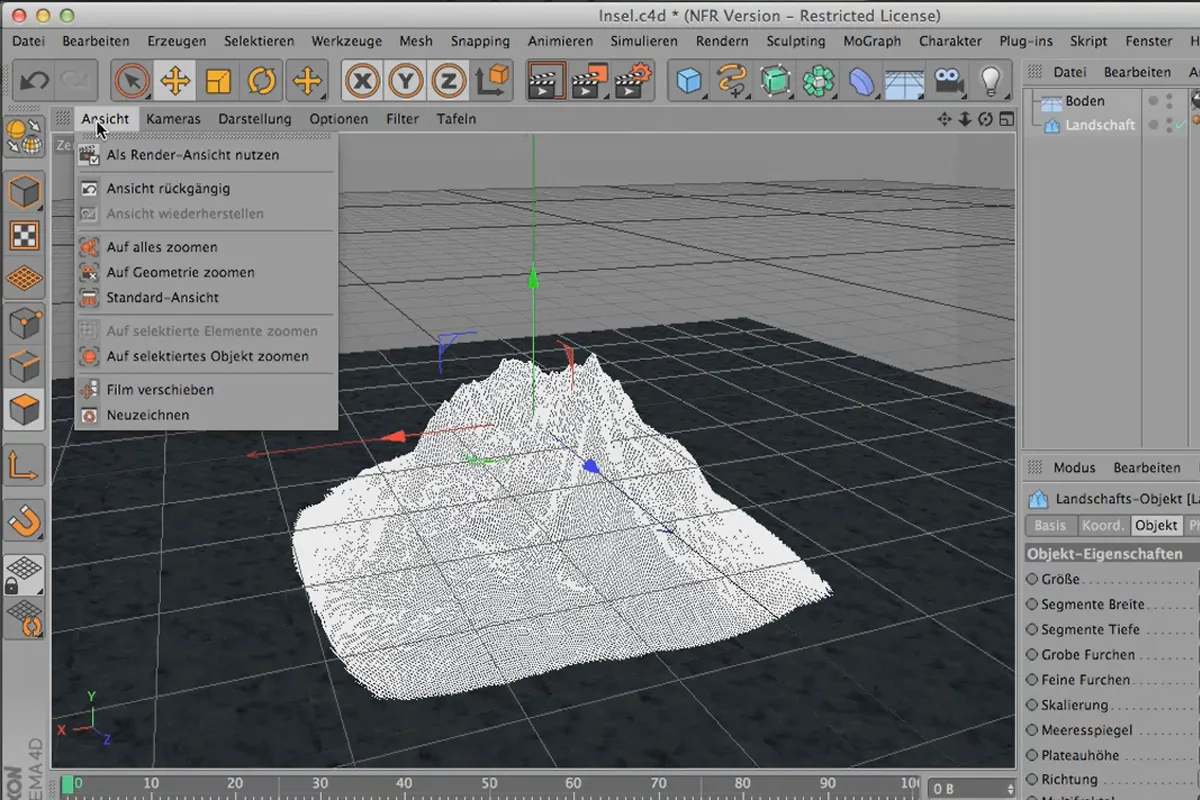Open the deformer objects icon
The width and height of the screenshot is (1200, 800).
point(861,81)
